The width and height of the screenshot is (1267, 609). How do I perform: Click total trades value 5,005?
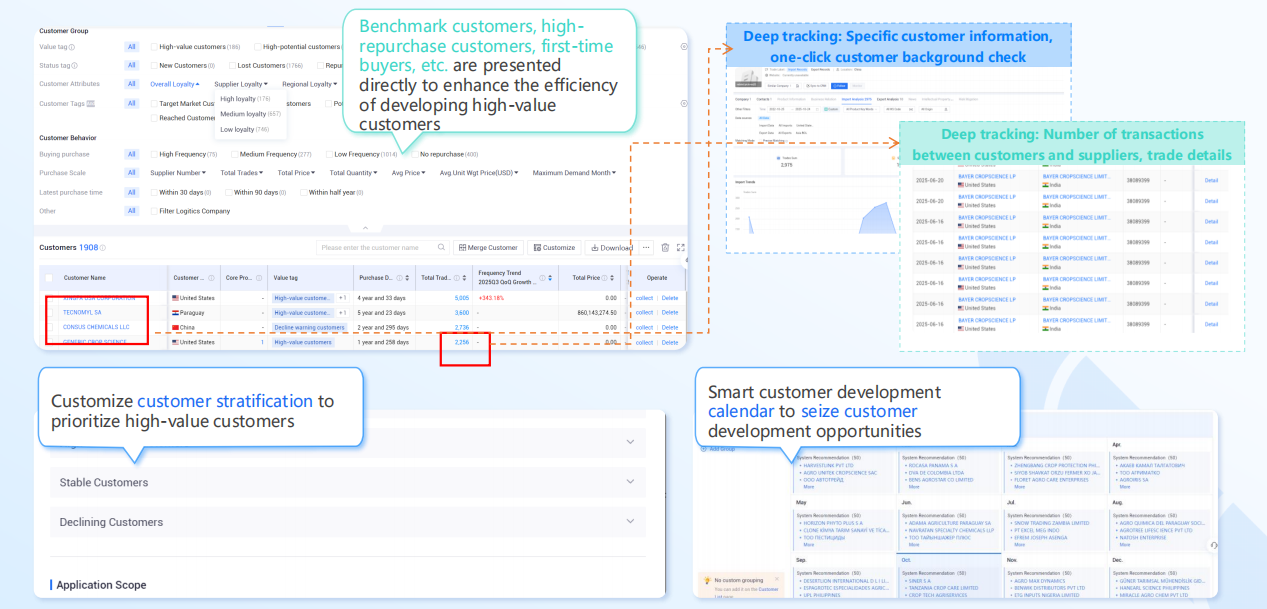tap(461, 298)
